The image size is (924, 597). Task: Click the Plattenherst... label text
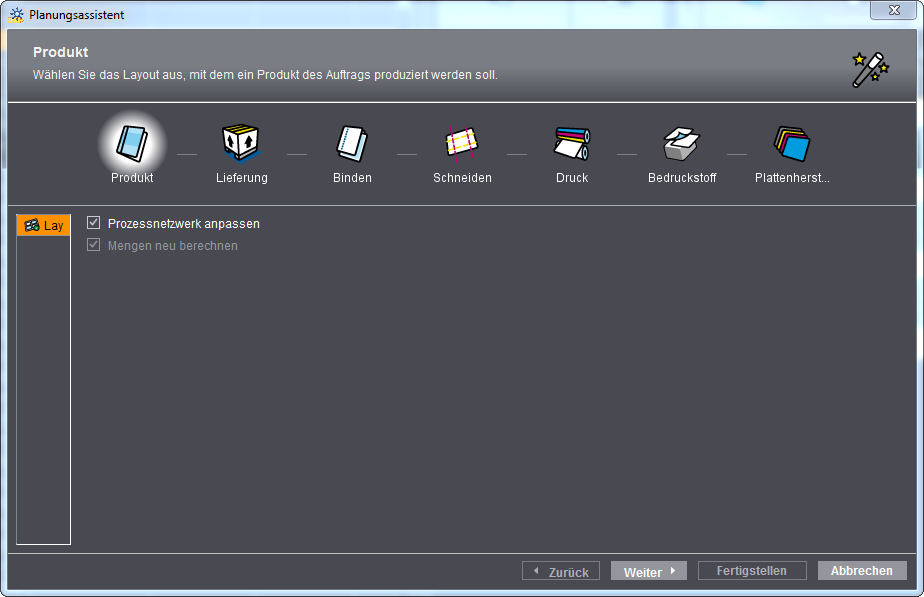tap(792, 178)
